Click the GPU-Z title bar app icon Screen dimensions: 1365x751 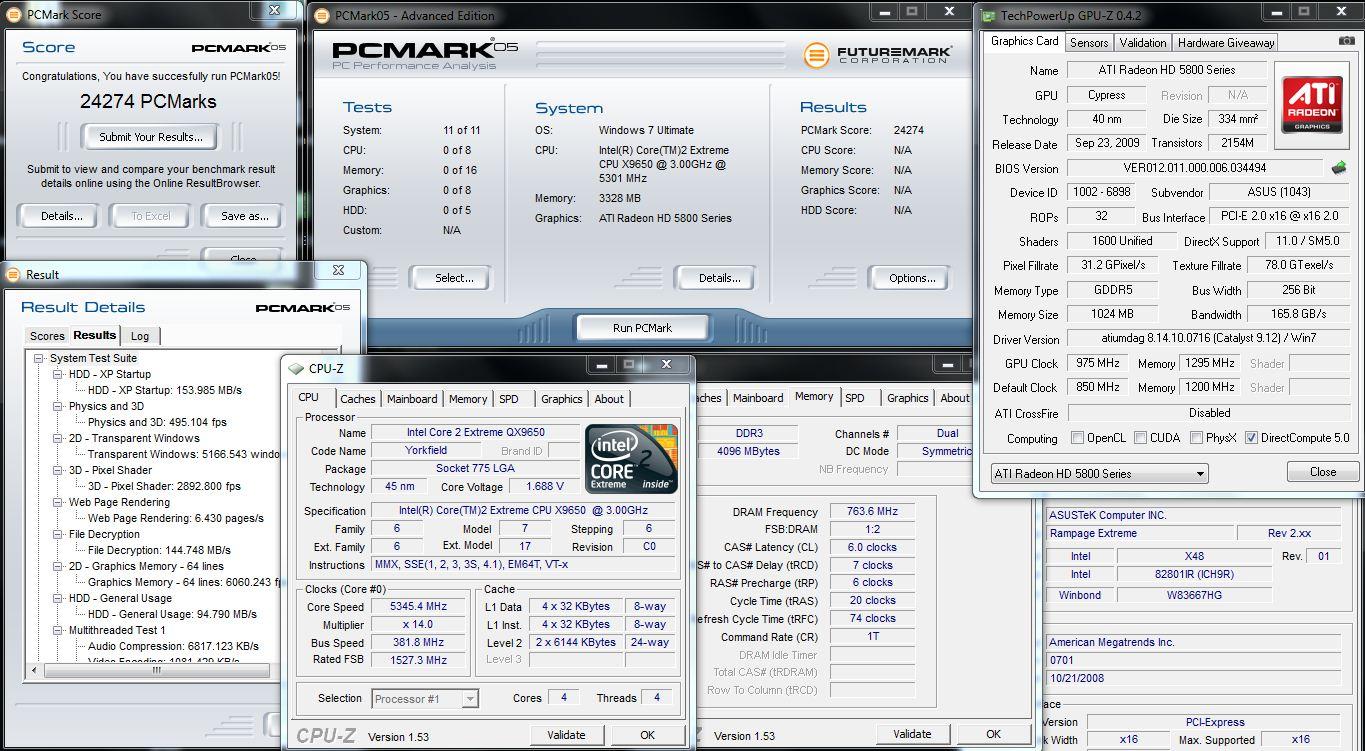pyautogui.click(x=988, y=16)
